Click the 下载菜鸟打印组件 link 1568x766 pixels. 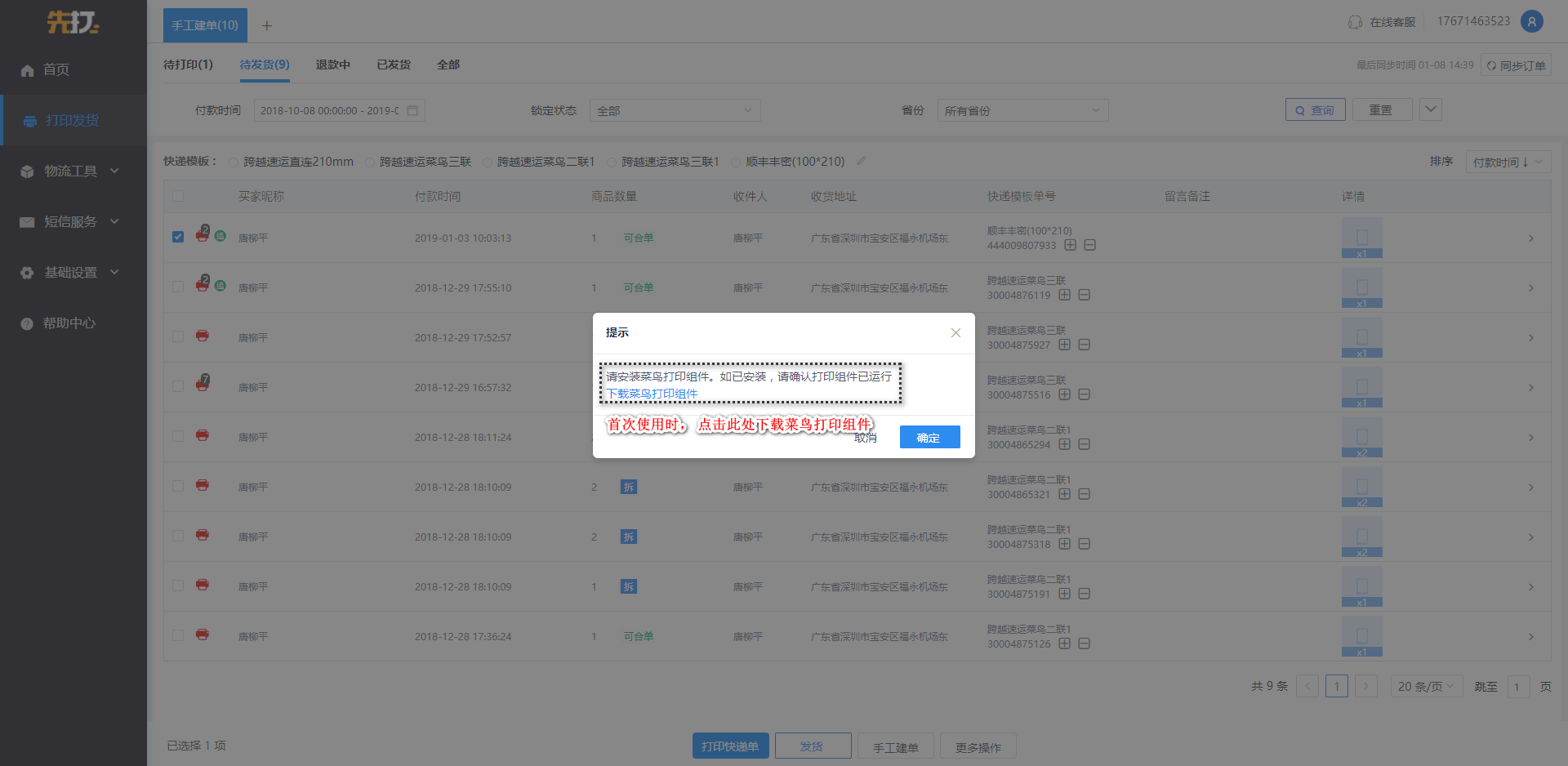click(652, 394)
